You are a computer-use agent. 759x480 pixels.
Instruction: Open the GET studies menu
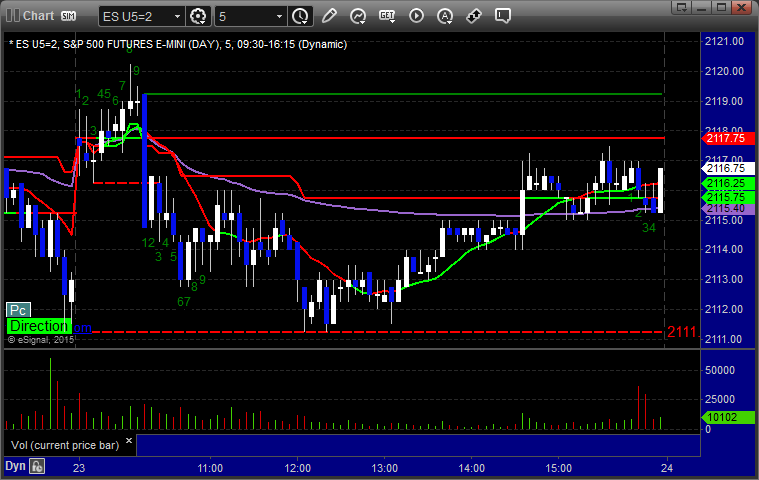pyautogui.click(x=387, y=16)
